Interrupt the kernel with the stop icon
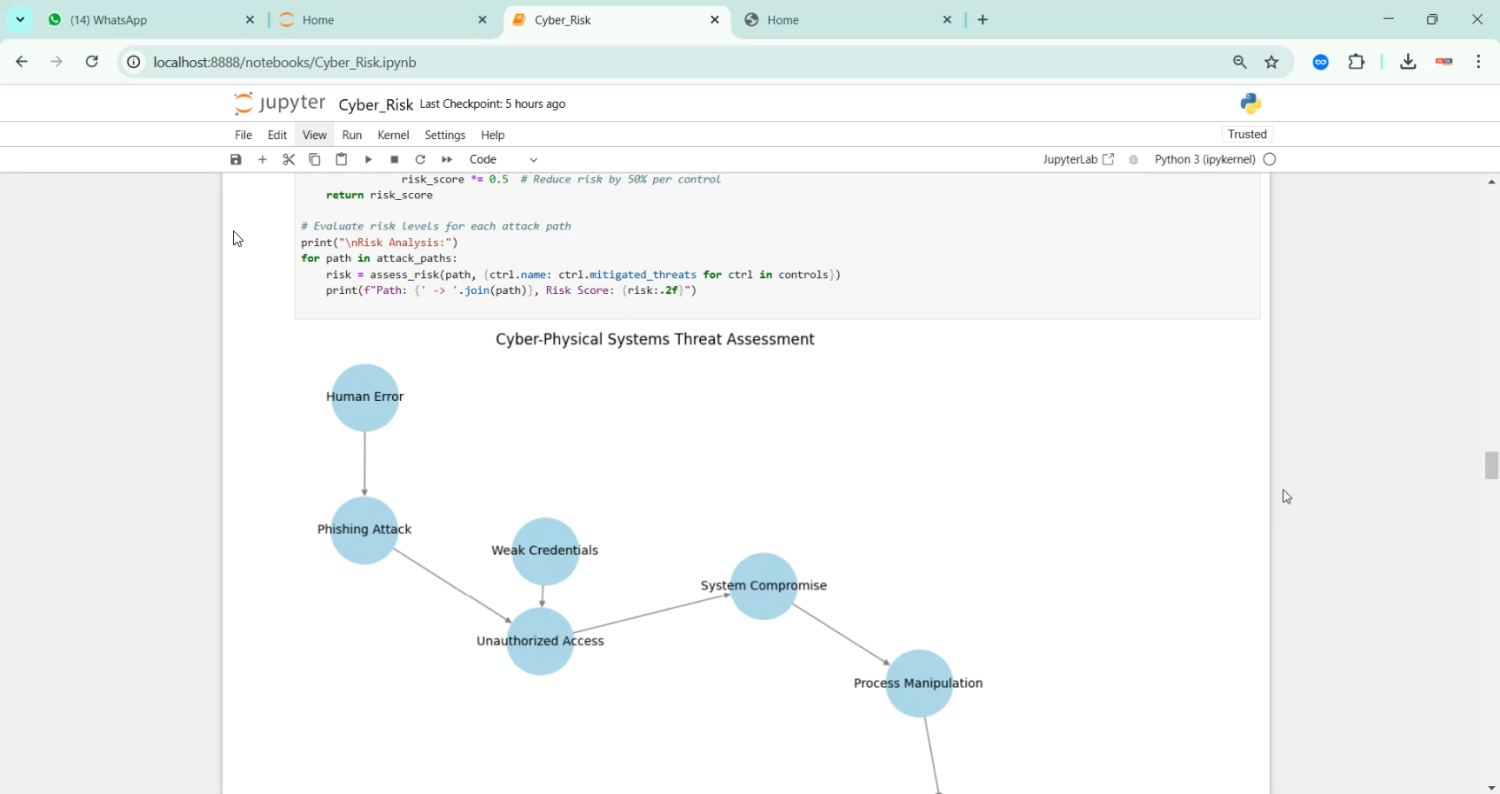The width and height of the screenshot is (1500, 794). click(x=394, y=160)
